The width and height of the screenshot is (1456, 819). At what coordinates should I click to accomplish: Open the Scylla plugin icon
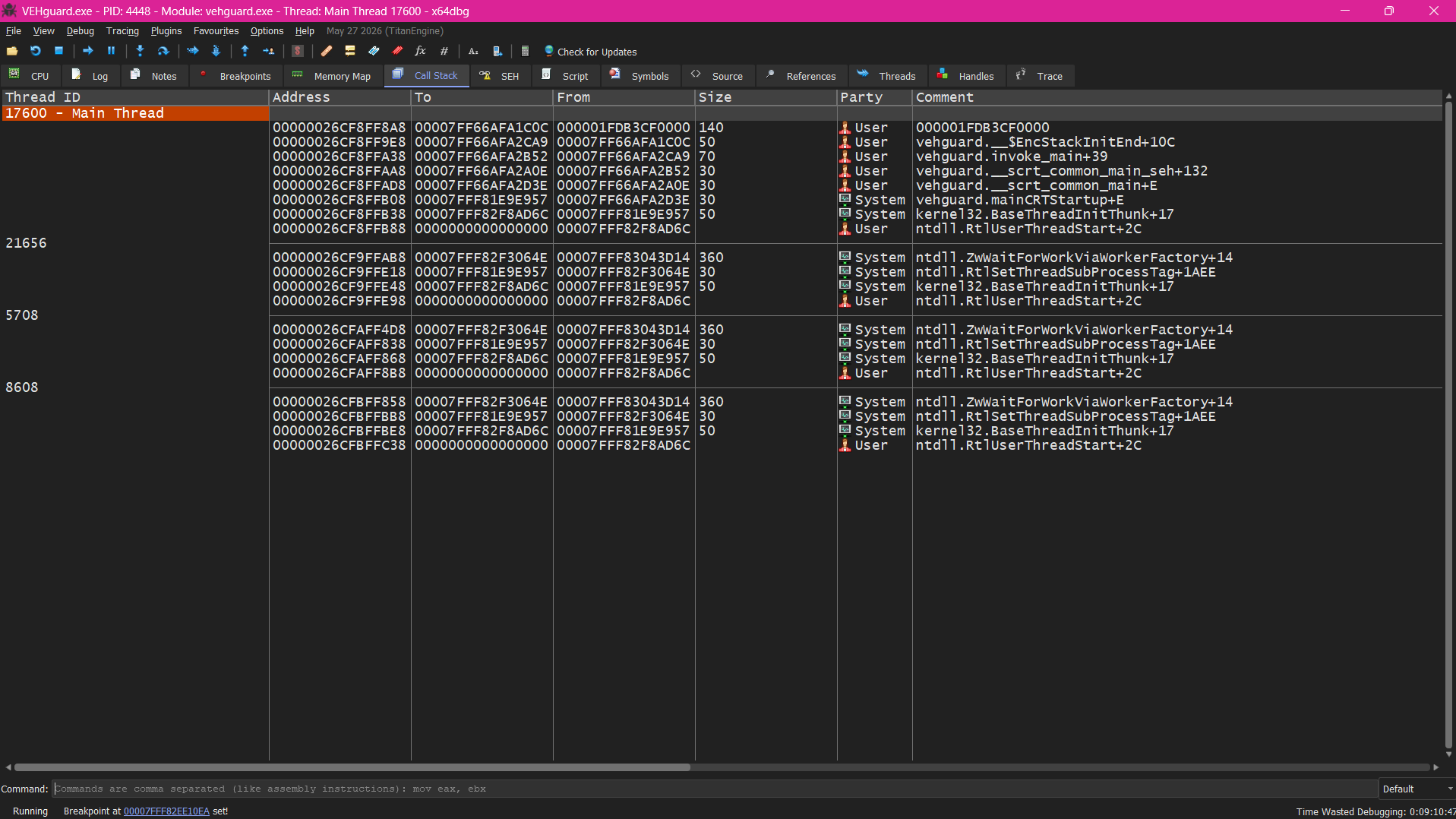point(298,51)
